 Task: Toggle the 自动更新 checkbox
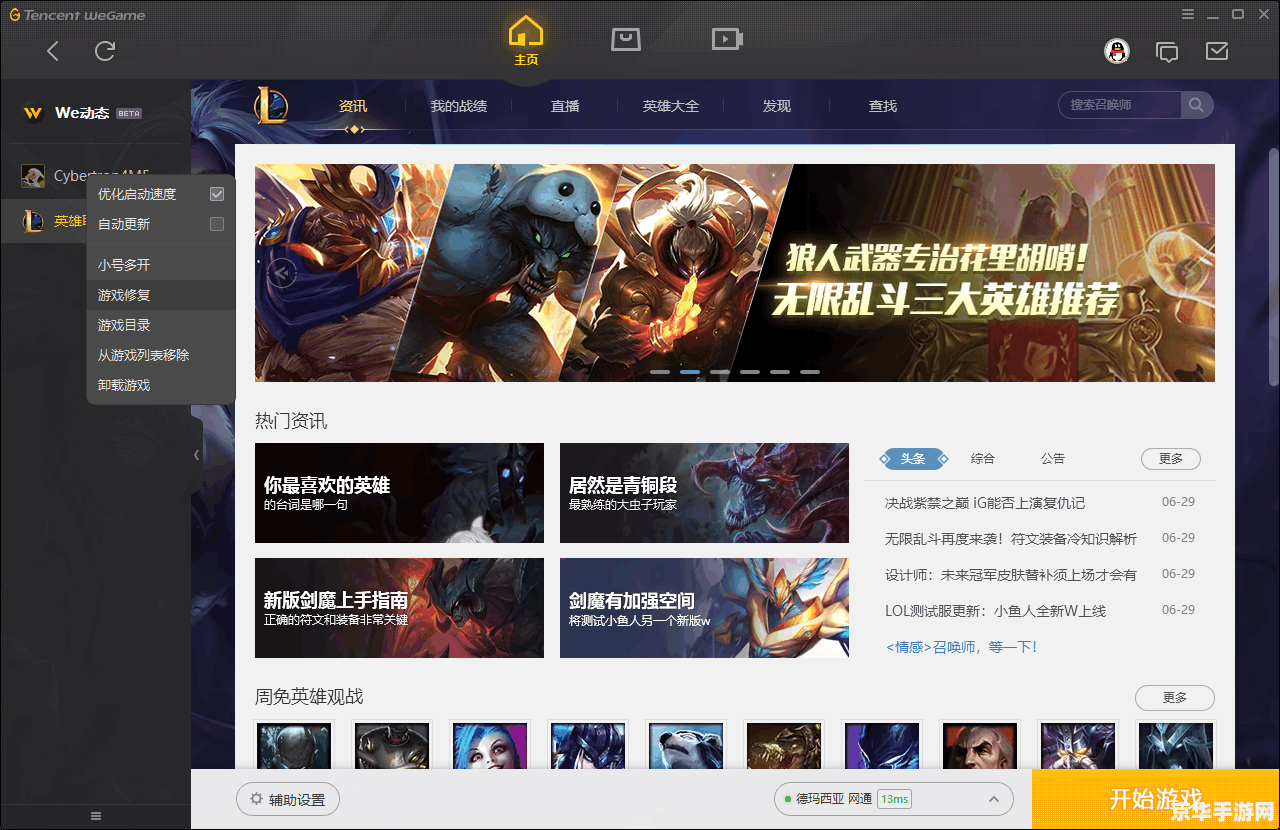pos(217,224)
